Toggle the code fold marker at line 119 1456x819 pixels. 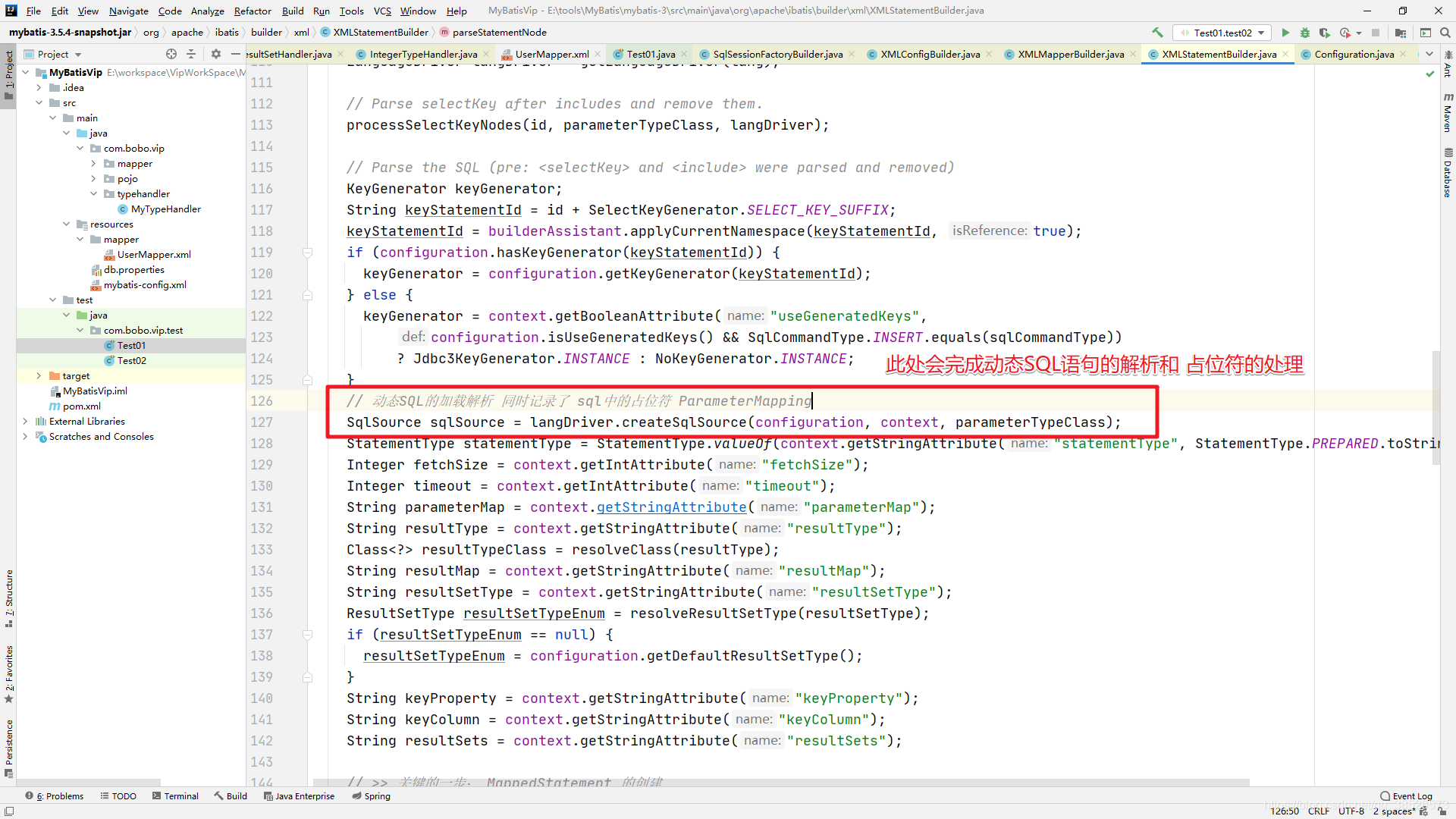coord(307,253)
